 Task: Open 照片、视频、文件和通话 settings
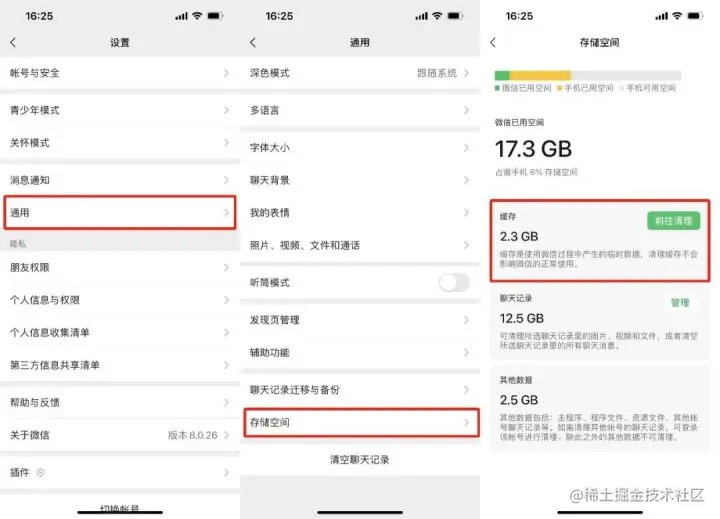pos(360,245)
